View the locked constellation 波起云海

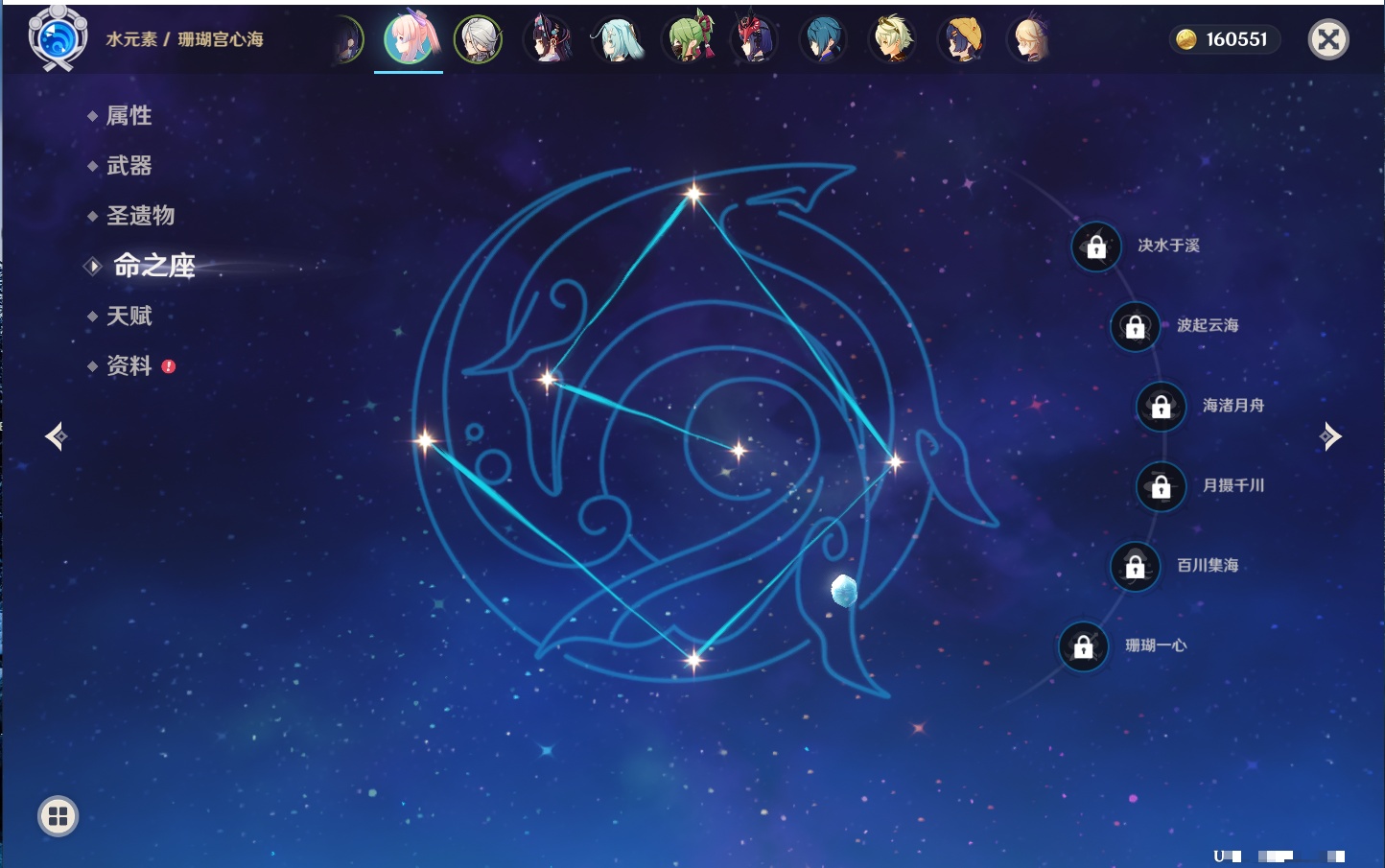click(x=1136, y=326)
